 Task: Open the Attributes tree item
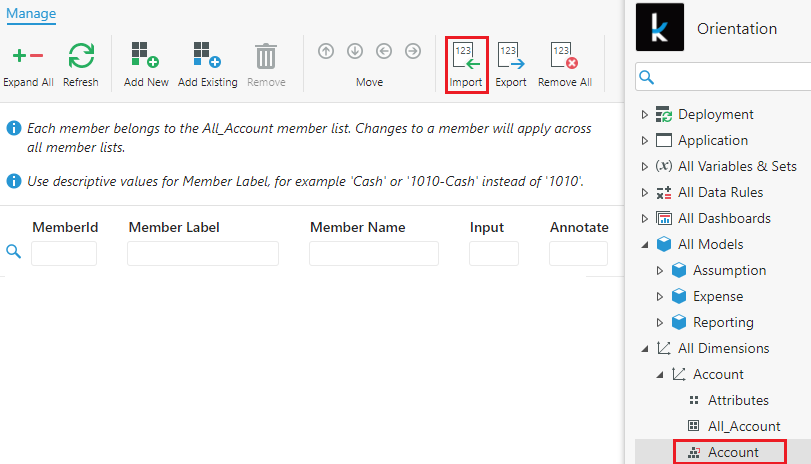pos(738,400)
